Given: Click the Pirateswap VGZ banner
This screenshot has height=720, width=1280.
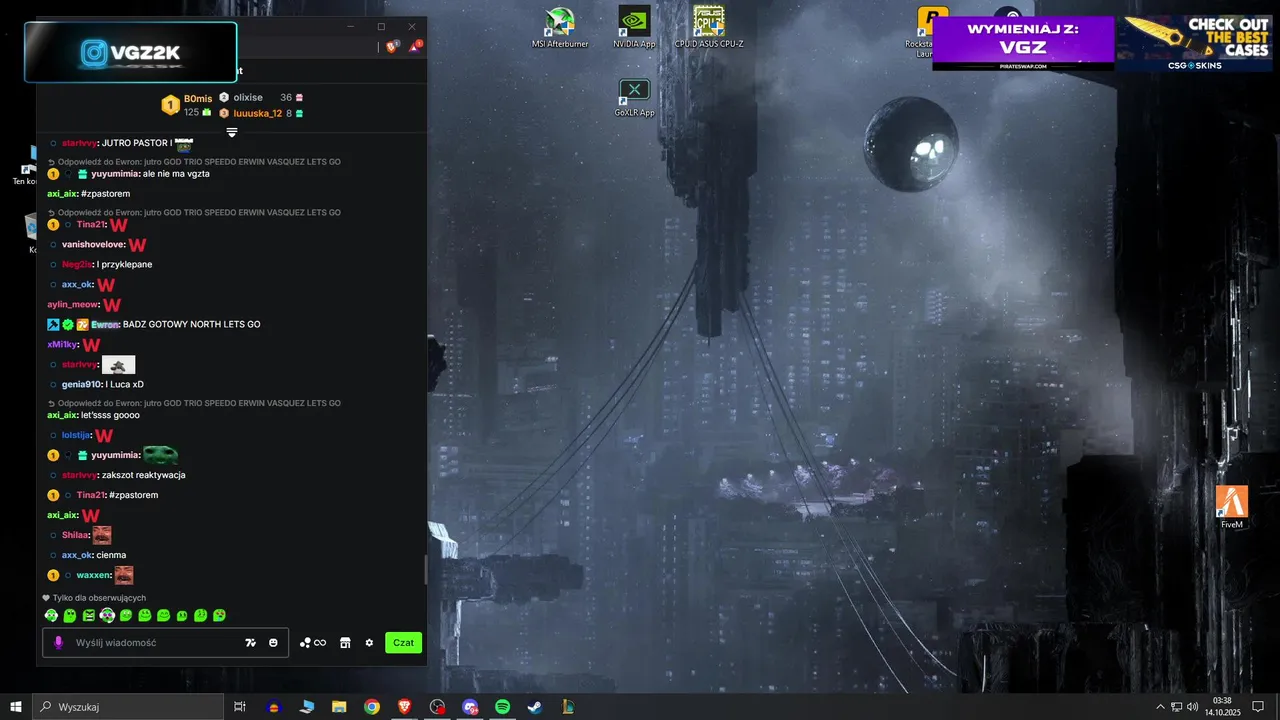Looking at the screenshot, I should [1023, 43].
